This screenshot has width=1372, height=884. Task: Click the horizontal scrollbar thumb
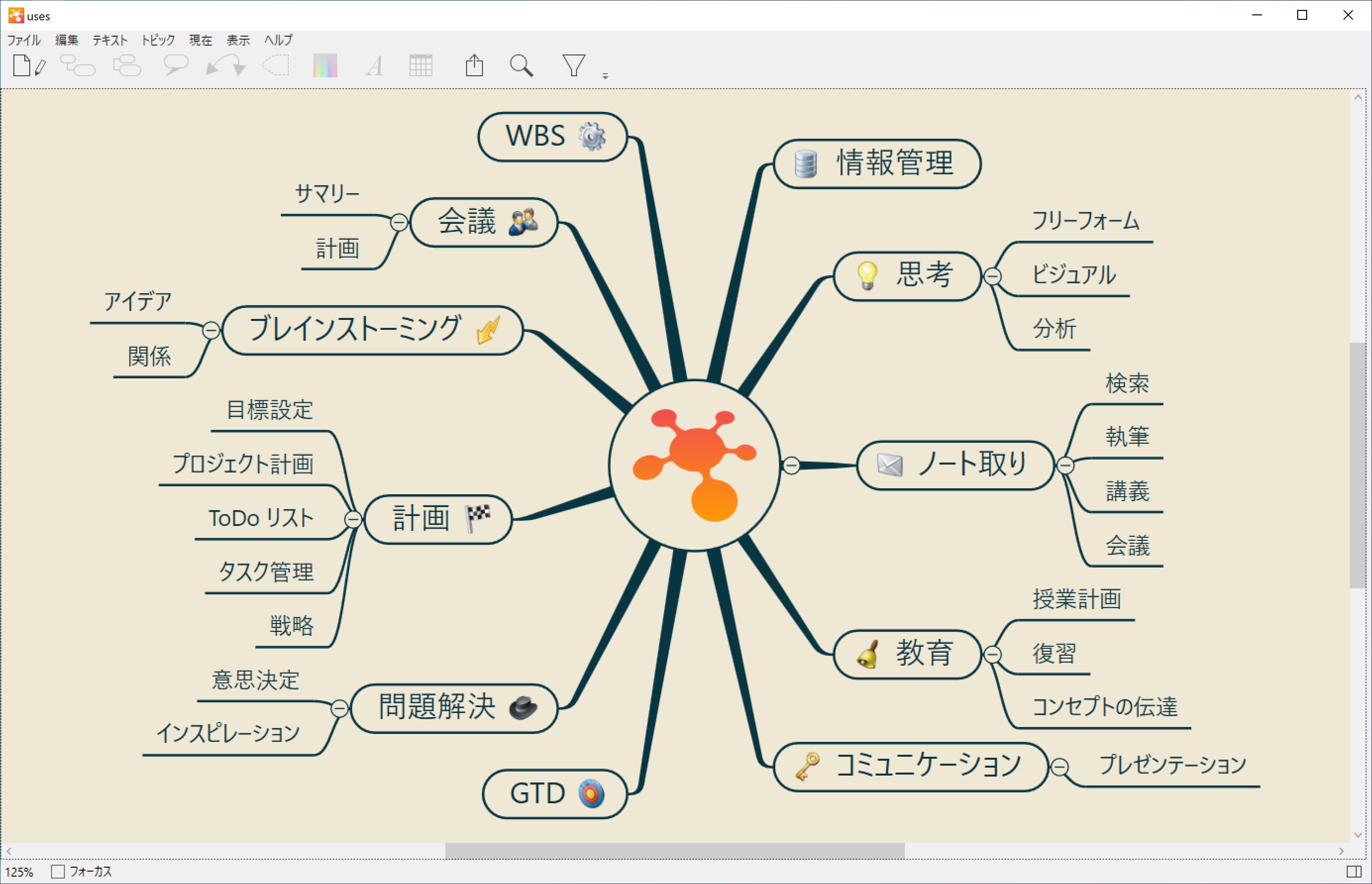[675, 851]
